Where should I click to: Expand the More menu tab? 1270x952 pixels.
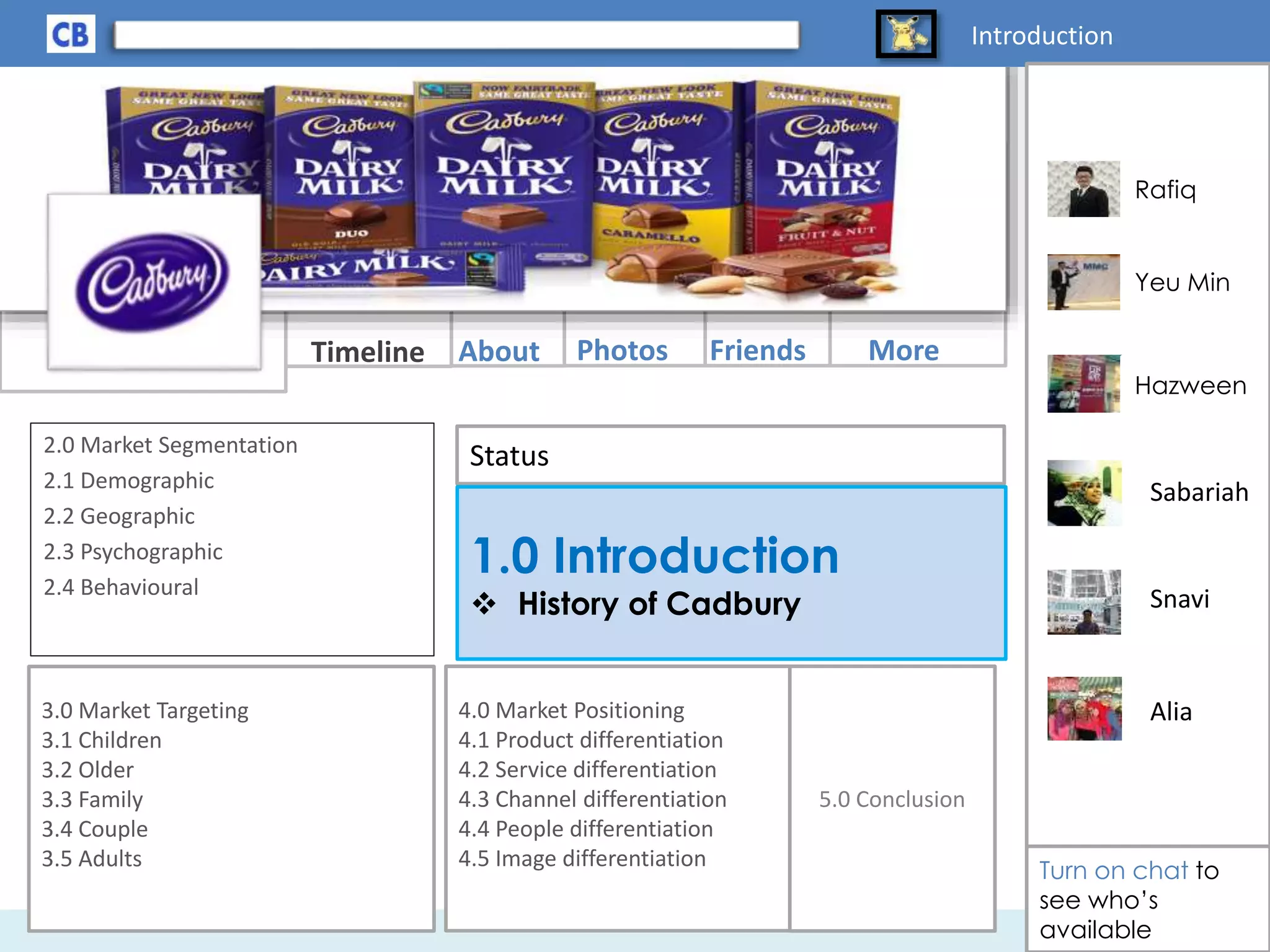(904, 350)
